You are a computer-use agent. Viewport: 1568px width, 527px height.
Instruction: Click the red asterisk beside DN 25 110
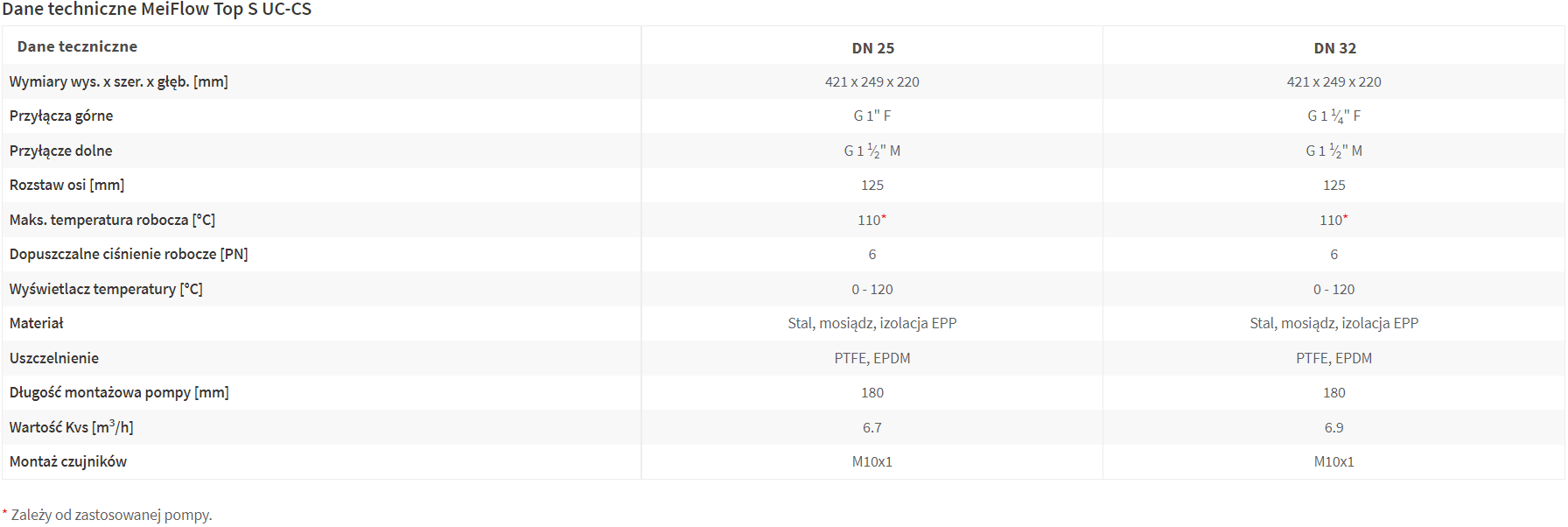tap(884, 217)
